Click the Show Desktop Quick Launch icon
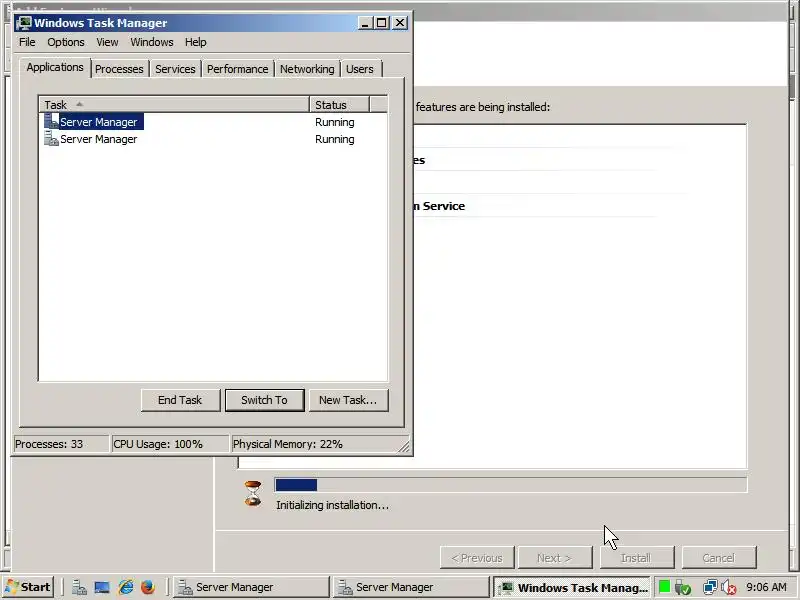Image resolution: width=800 pixels, height=600 pixels. point(102,587)
